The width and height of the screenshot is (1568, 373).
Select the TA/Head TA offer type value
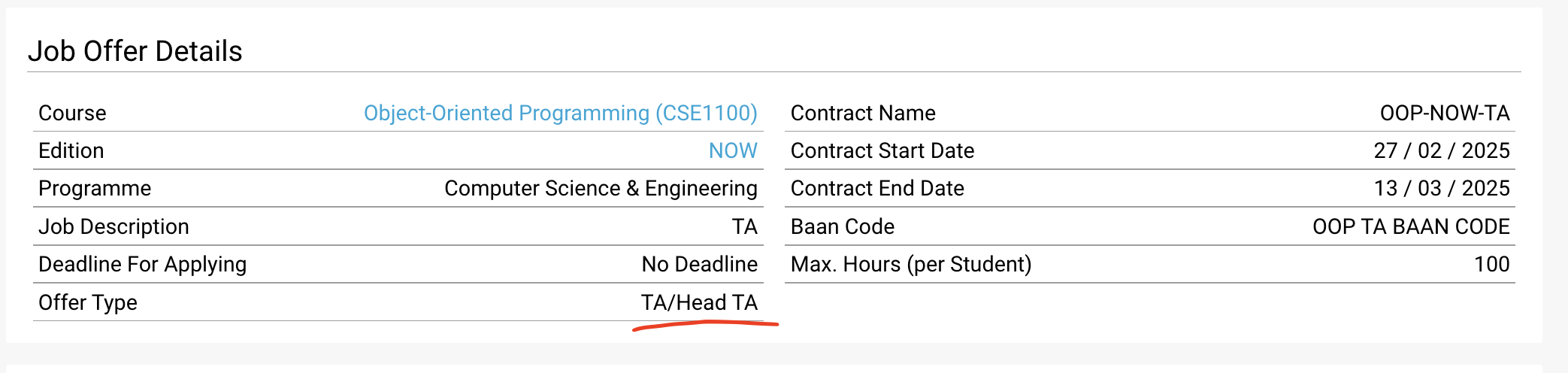click(x=699, y=302)
